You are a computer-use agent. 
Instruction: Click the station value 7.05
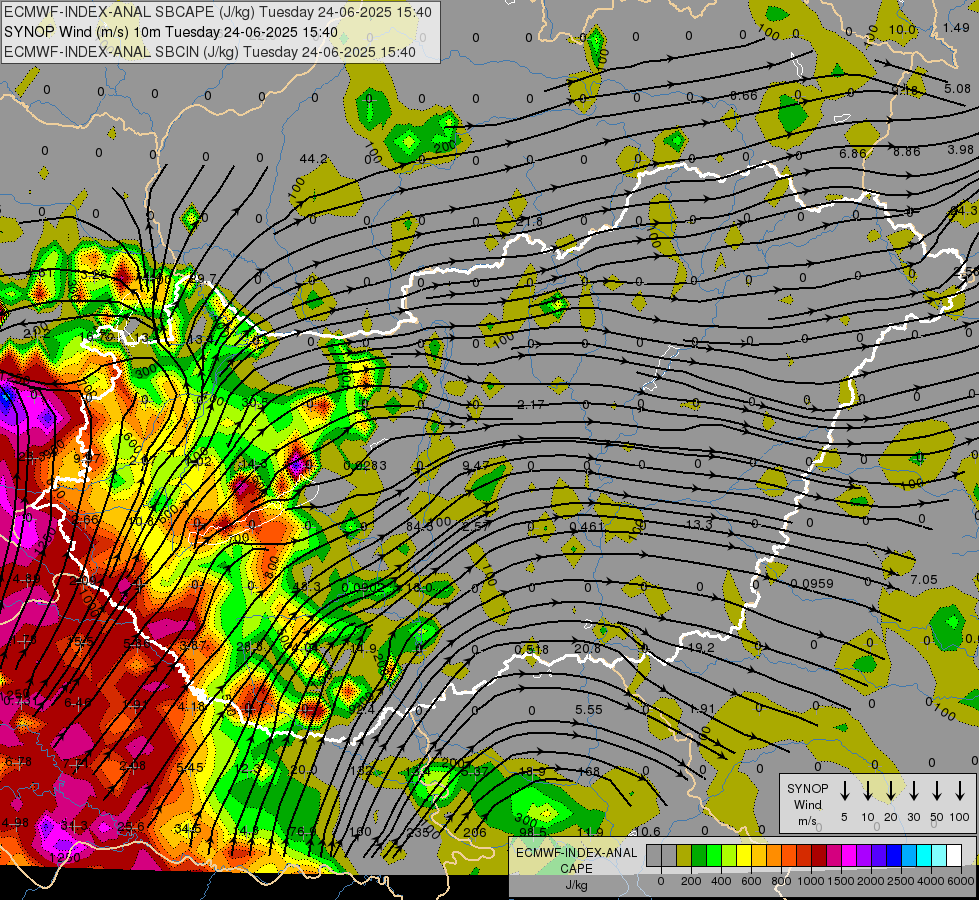923,580
